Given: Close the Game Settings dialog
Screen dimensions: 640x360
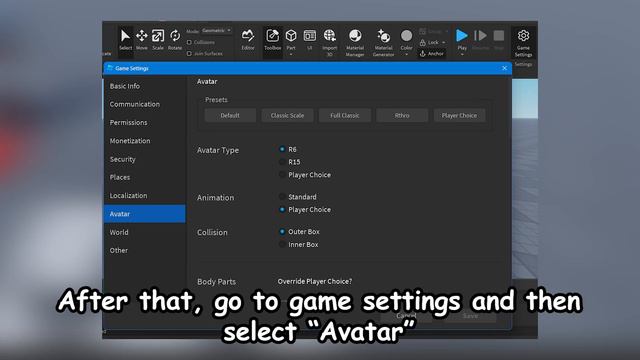Looking at the screenshot, I should (x=504, y=68).
